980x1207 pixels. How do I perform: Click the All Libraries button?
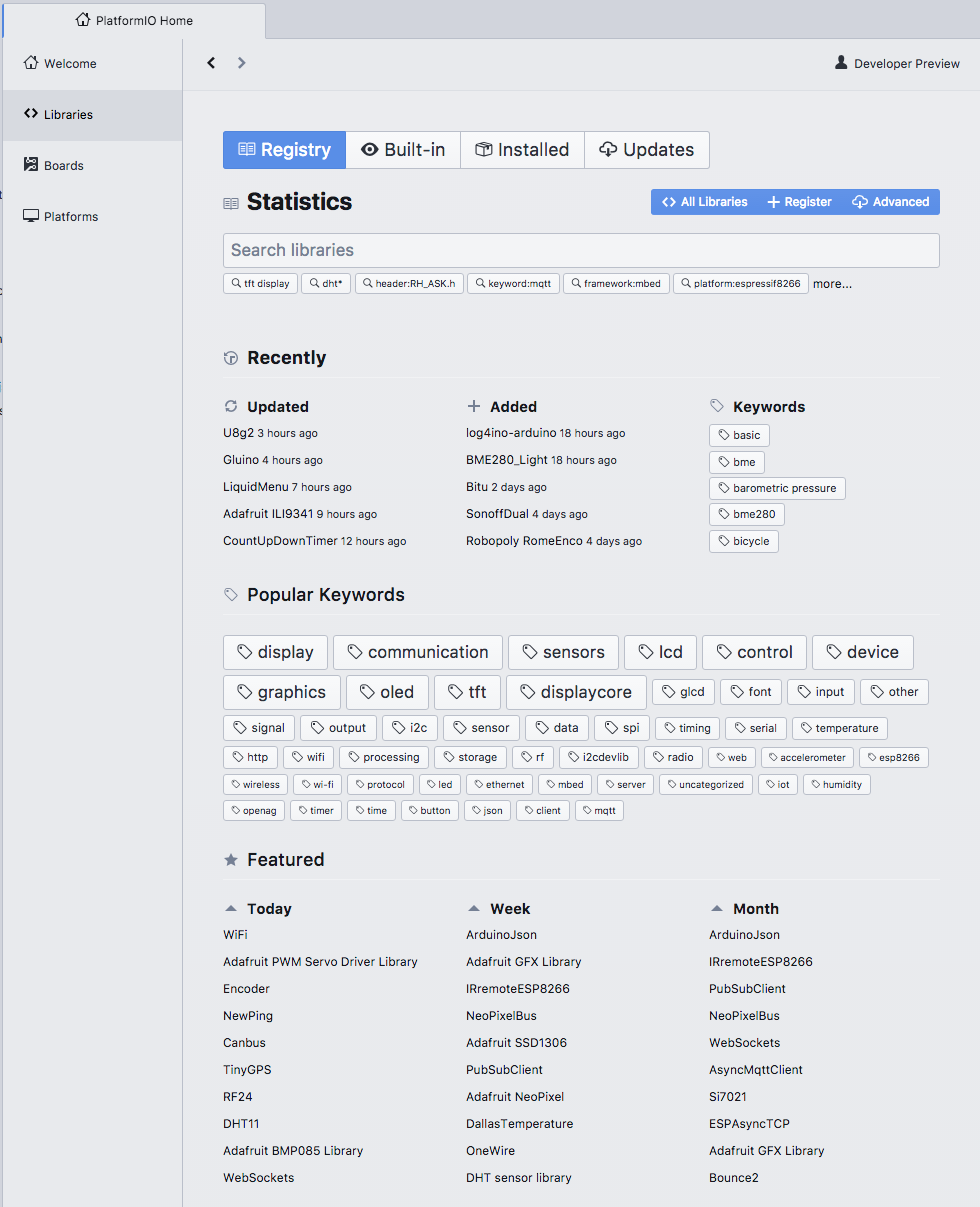(704, 202)
